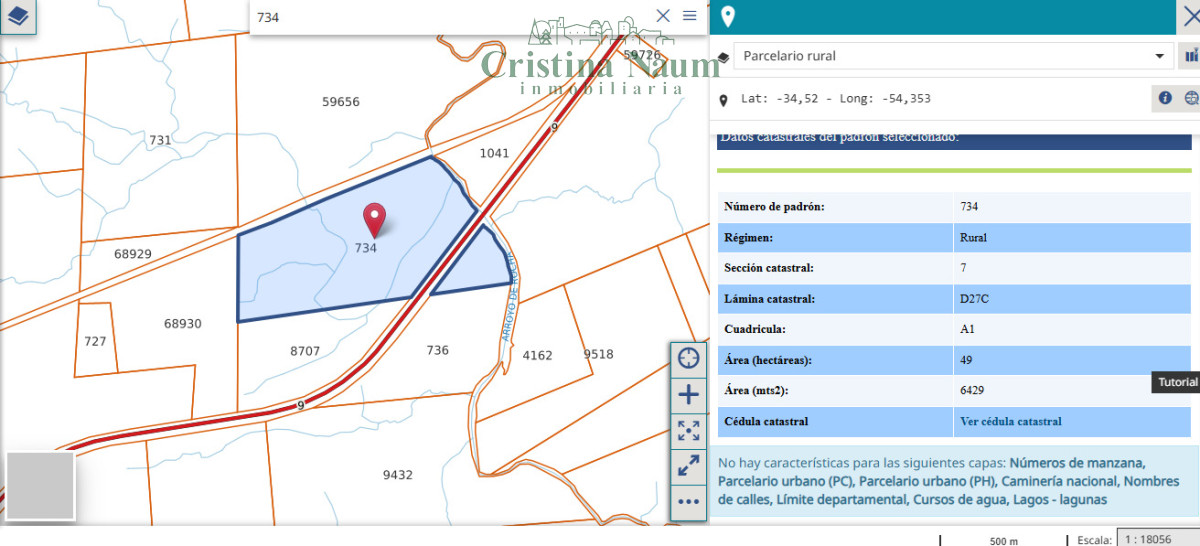Select parcel 736 on the map
This screenshot has height=546, width=1200.
pos(437,350)
